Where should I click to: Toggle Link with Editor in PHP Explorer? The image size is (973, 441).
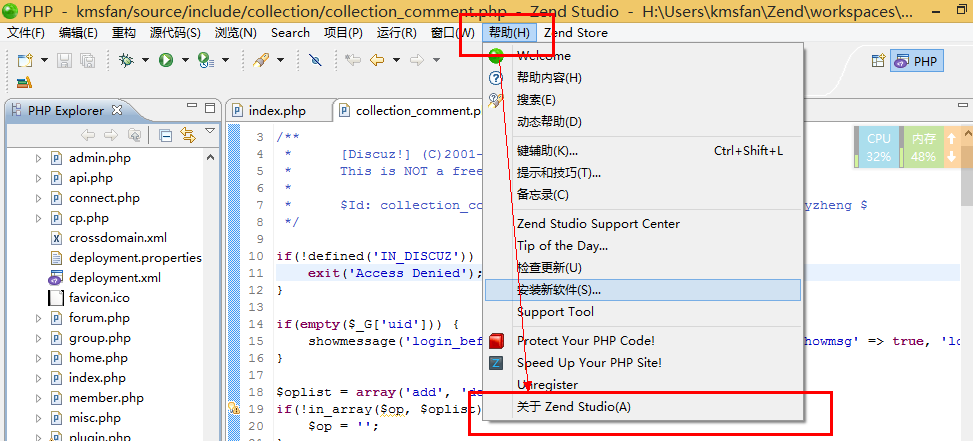coord(188,135)
